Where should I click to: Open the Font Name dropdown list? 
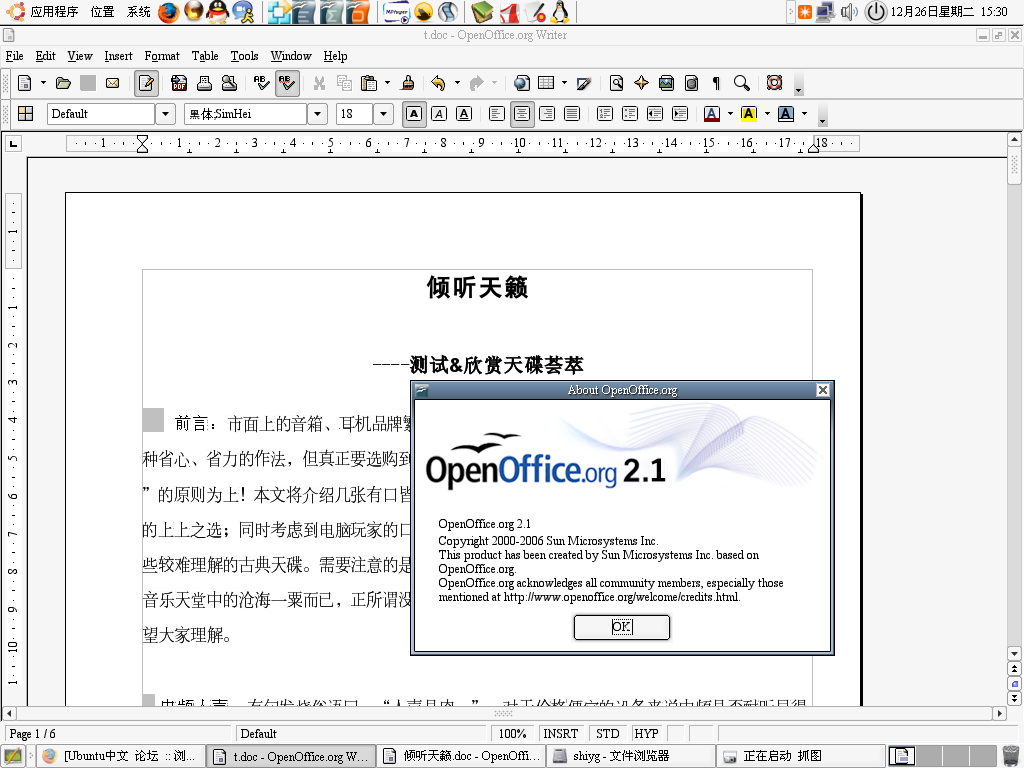[x=317, y=114]
